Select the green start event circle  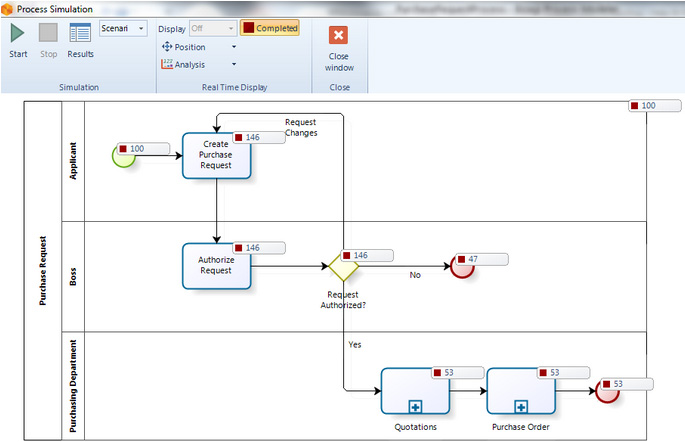click(124, 156)
